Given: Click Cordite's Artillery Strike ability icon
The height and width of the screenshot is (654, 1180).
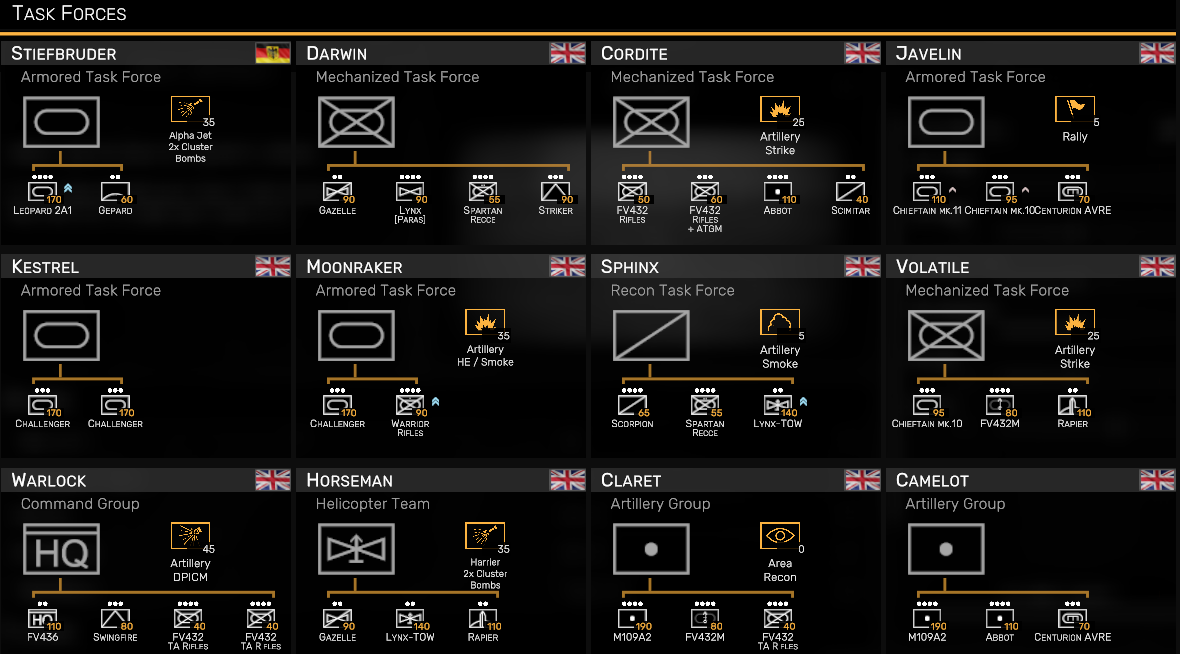Looking at the screenshot, I should 780,109.
